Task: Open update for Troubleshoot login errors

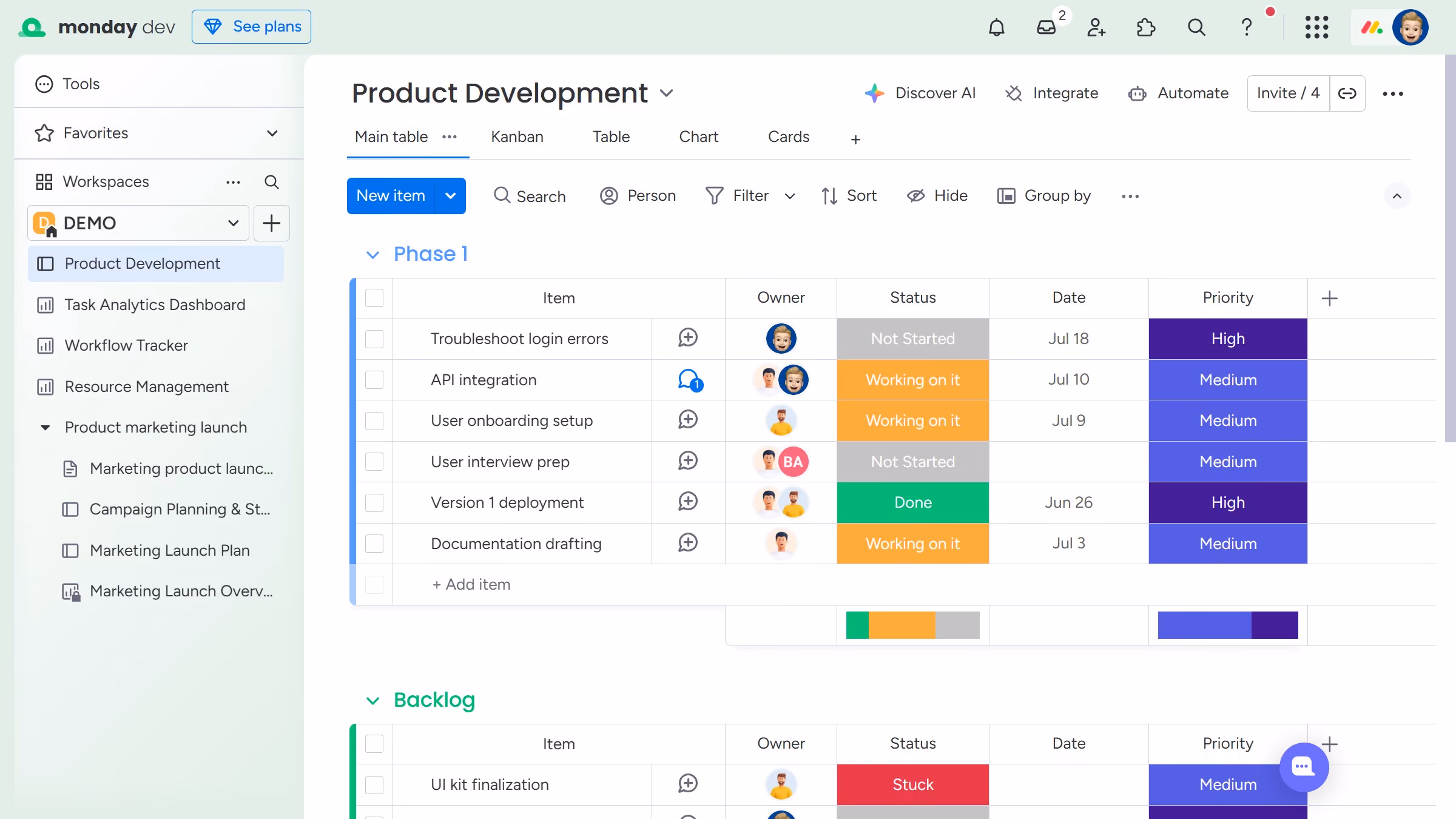Action: coord(688,338)
